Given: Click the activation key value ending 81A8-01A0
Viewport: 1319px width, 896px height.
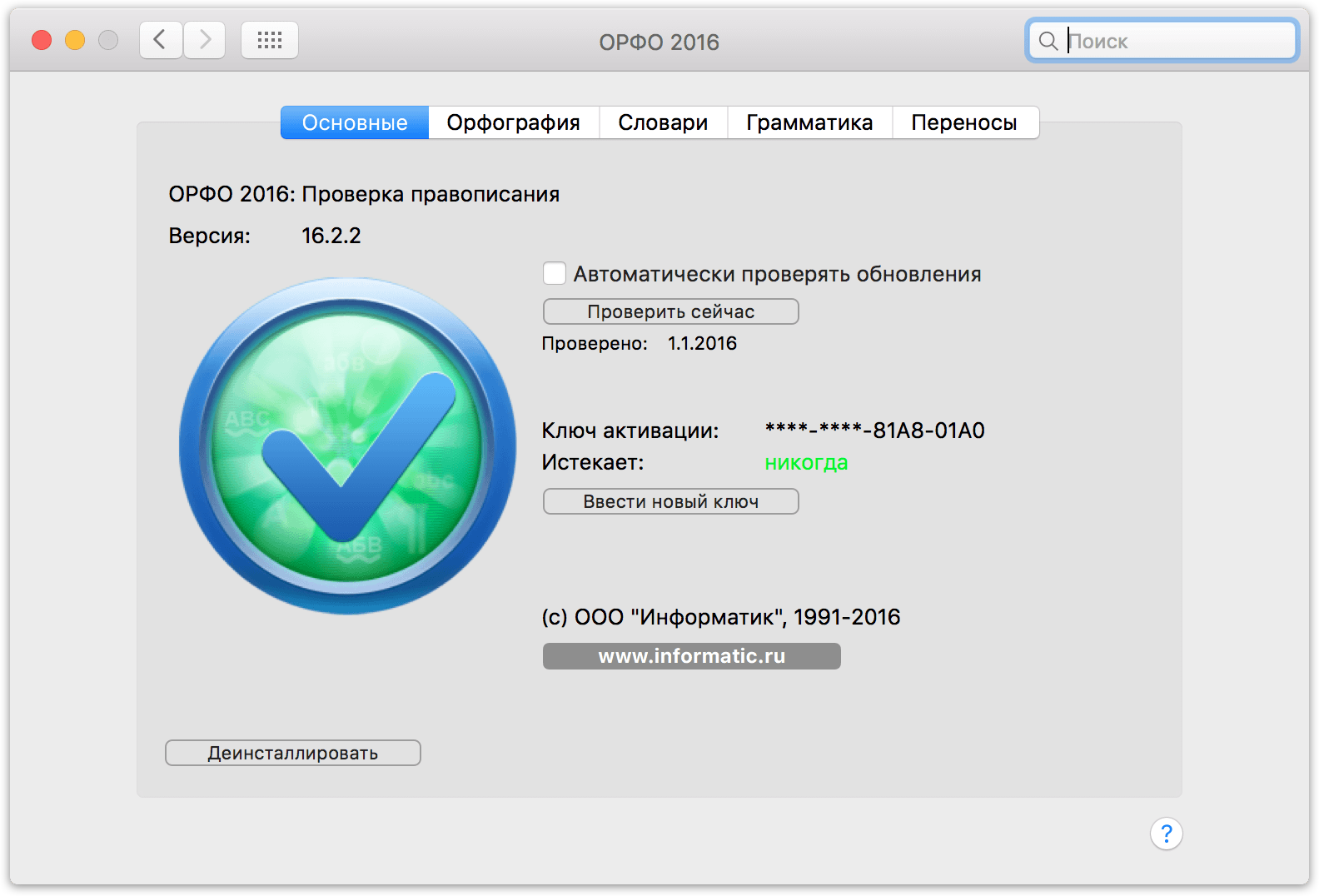Looking at the screenshot, I should tap(874, 431).
